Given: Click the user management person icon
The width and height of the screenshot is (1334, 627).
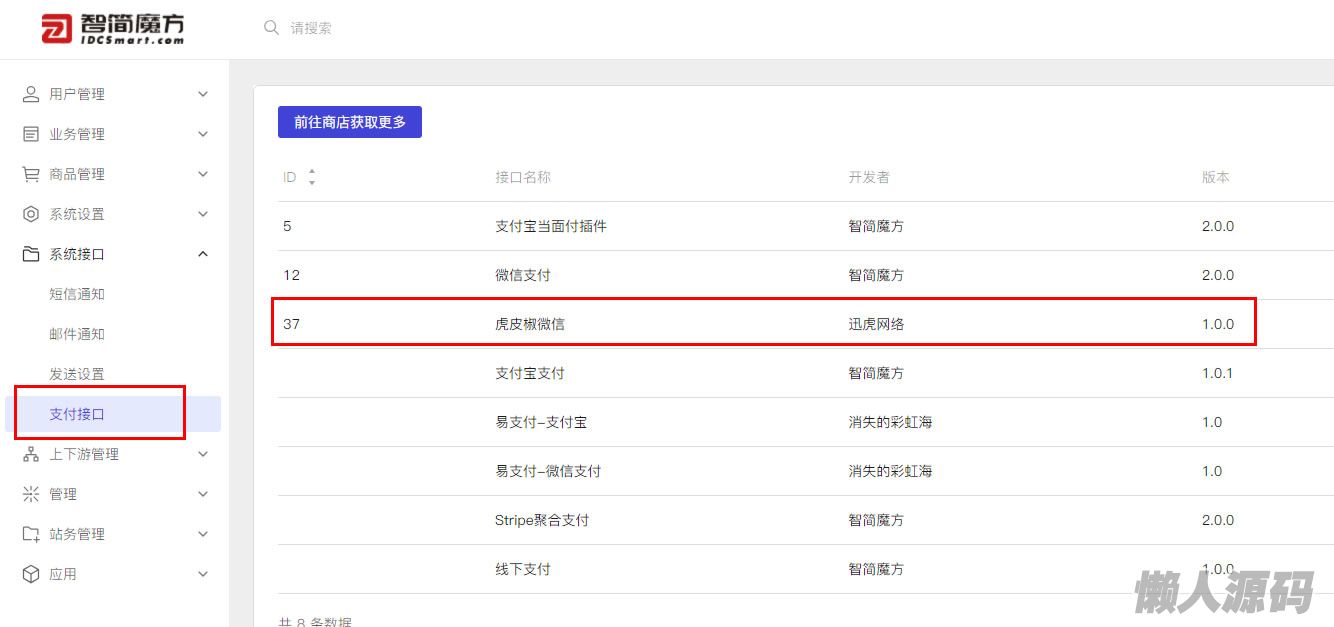Looking at the screenshot, I should point(31,94).
